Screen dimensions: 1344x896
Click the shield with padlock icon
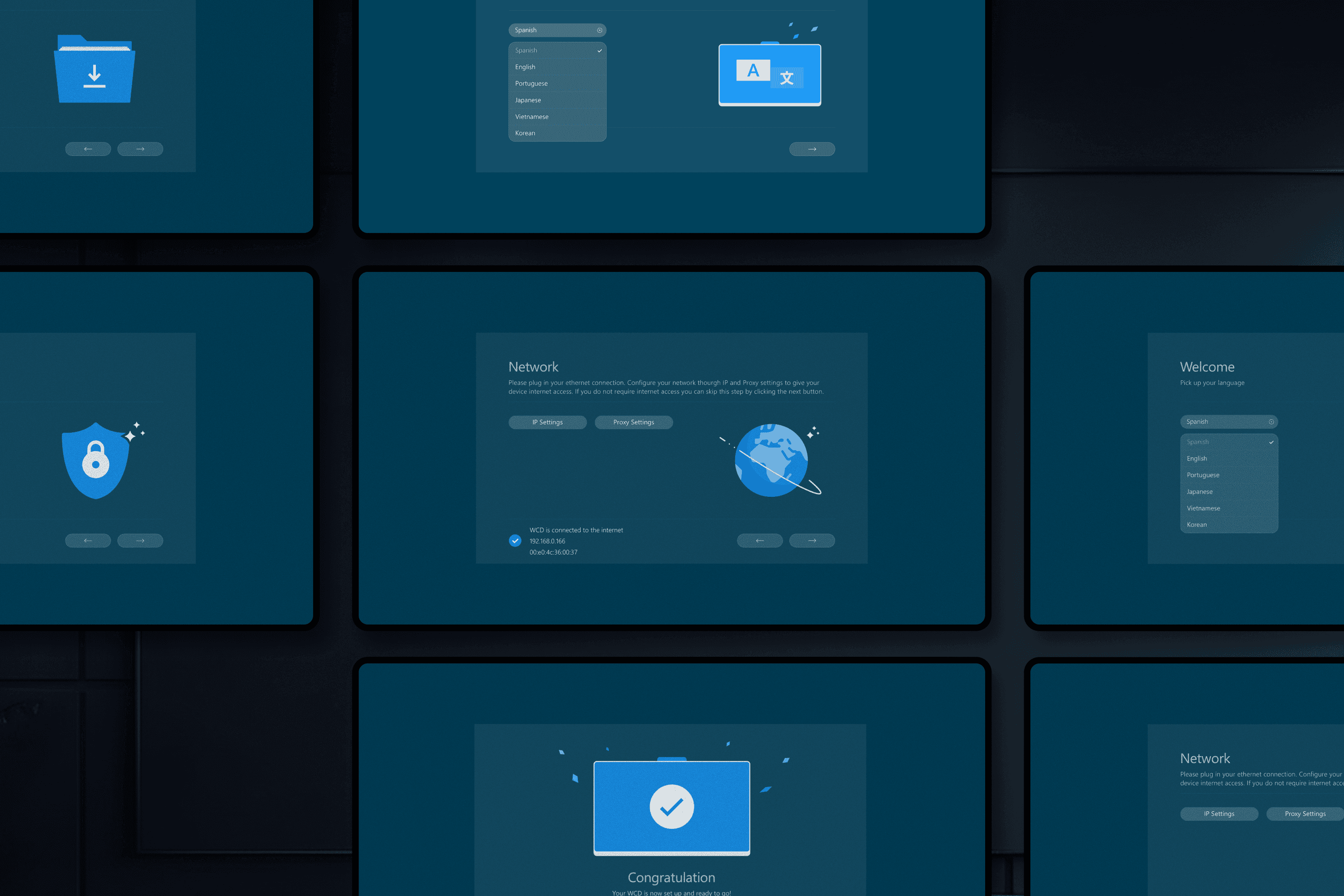coord(96,461)
